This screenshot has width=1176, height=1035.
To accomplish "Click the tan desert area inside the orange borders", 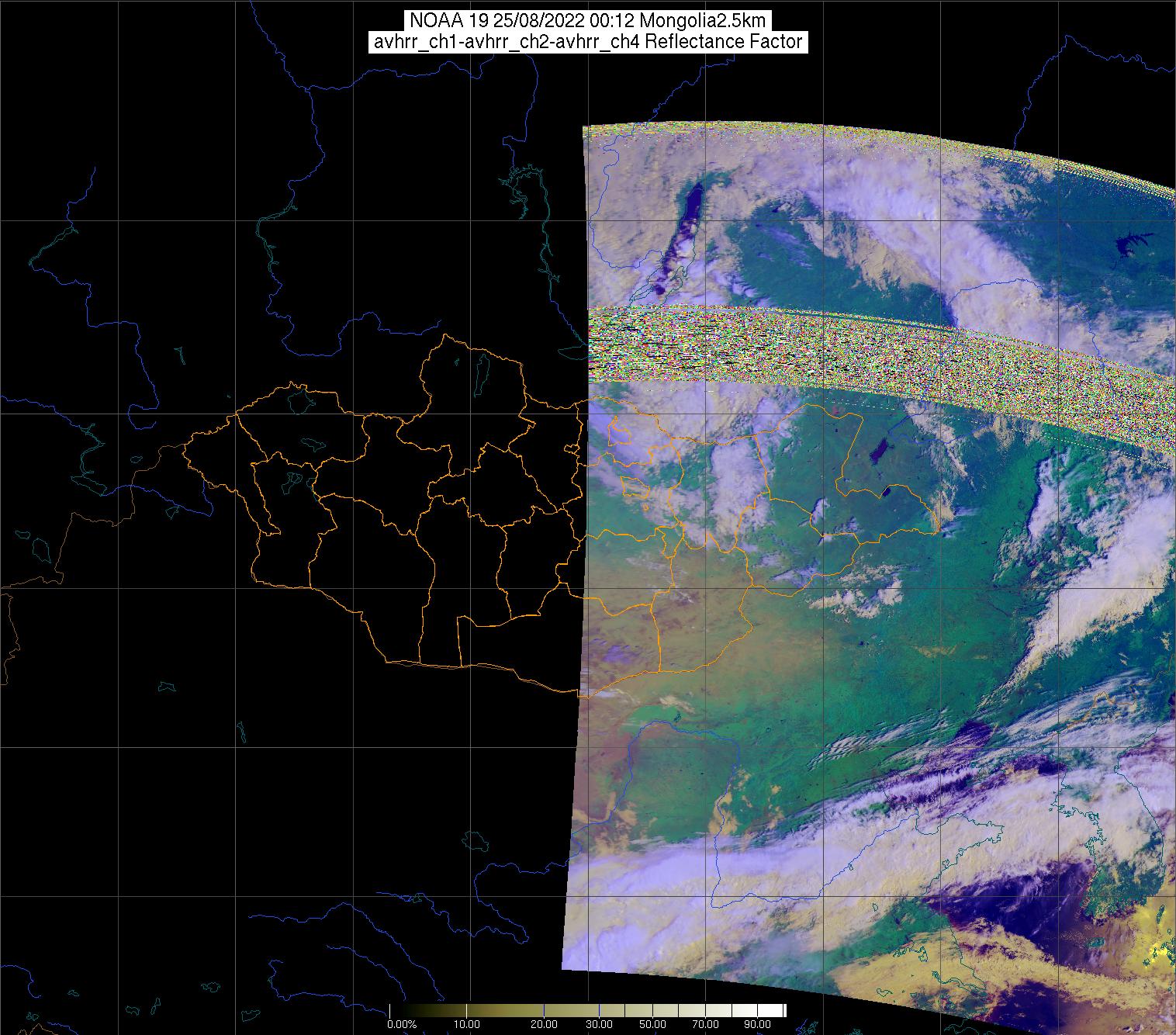I will (x=621, y=636).
